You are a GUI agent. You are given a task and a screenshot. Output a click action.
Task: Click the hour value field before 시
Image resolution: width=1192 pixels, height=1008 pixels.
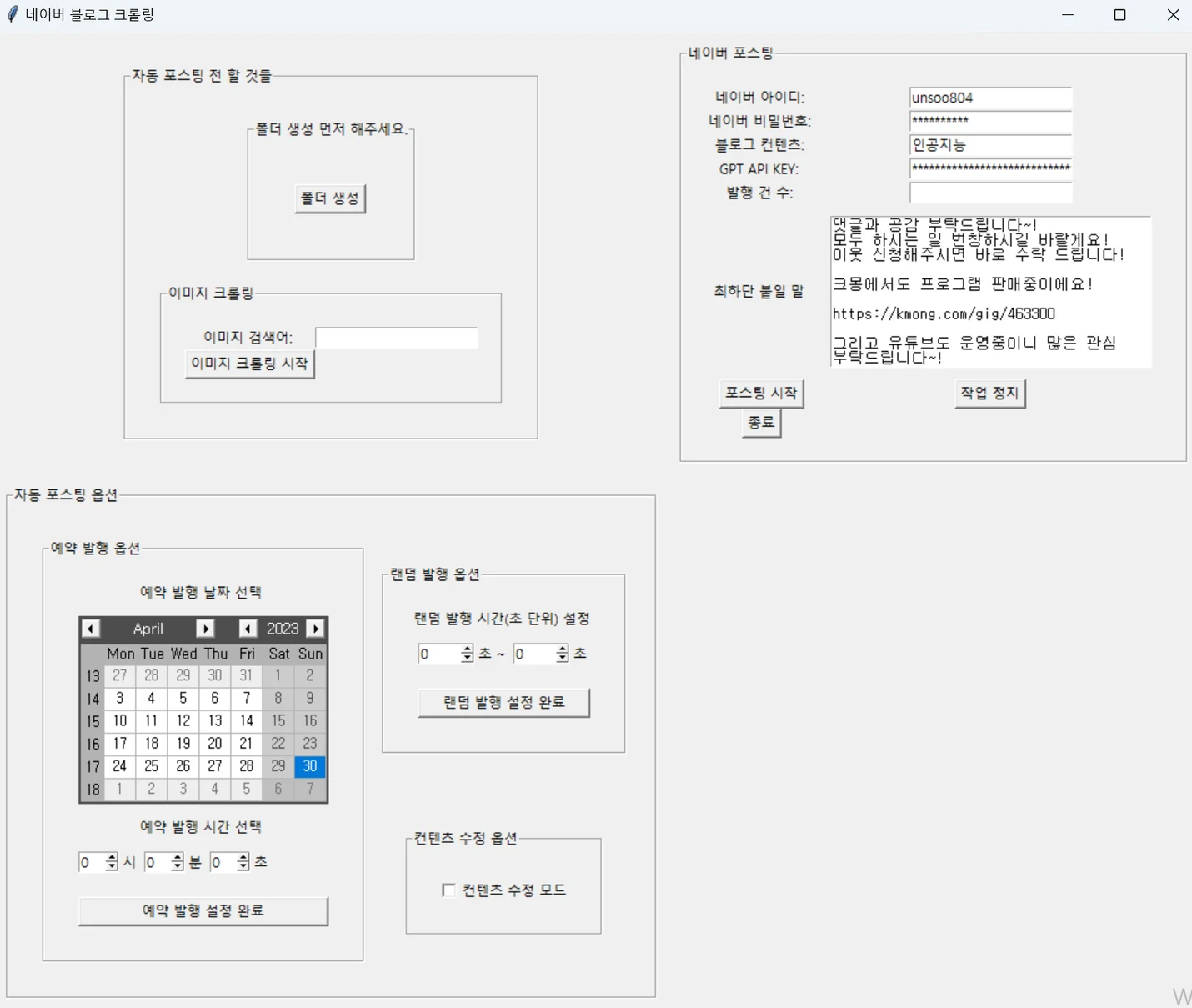[x=92, y=862]
